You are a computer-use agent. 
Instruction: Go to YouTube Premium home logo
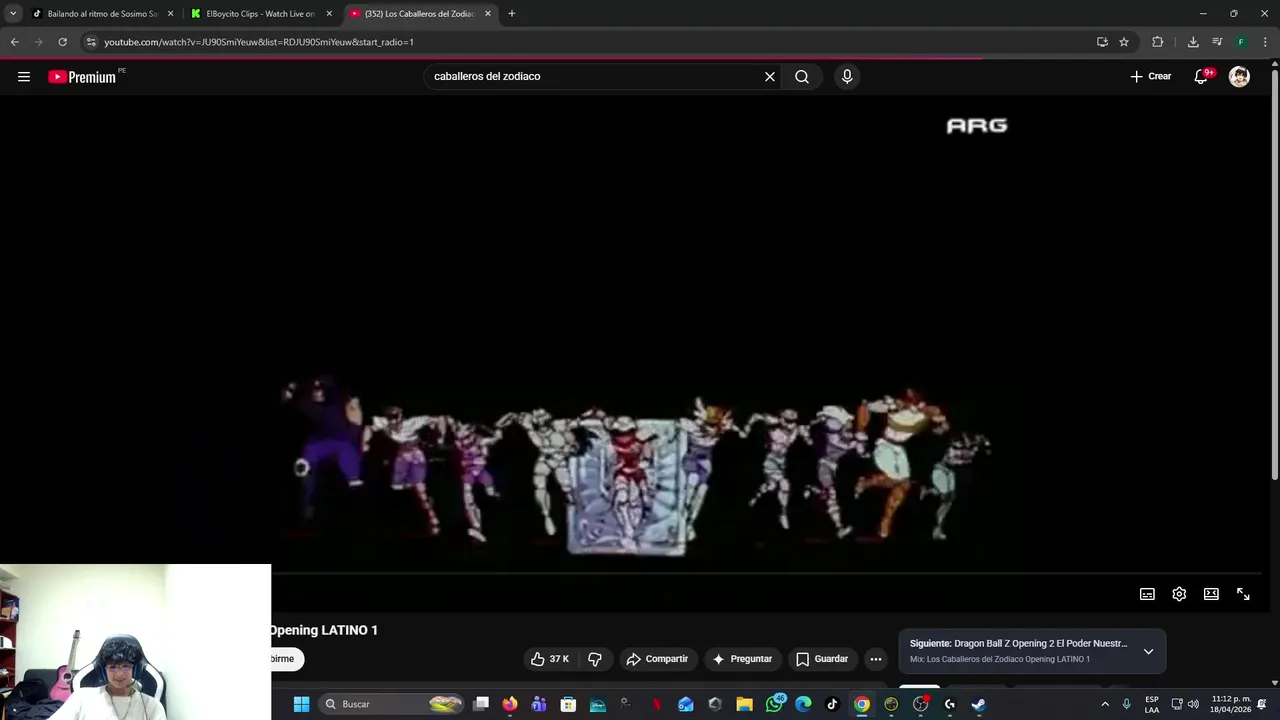click(83, 77)
